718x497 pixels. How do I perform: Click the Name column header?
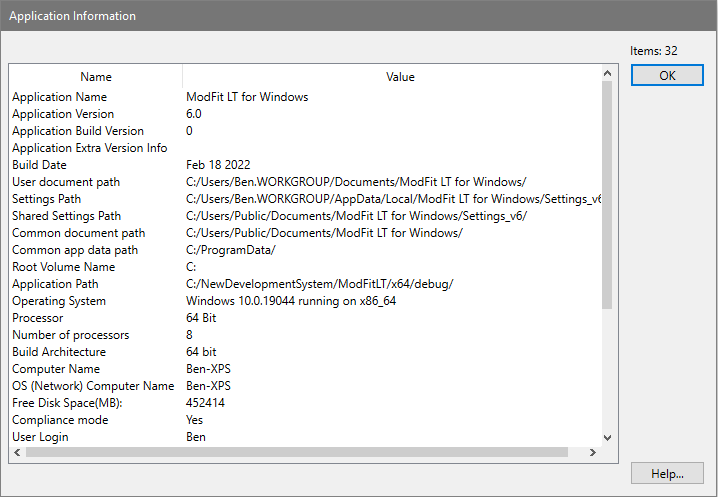tap(96, 77)
